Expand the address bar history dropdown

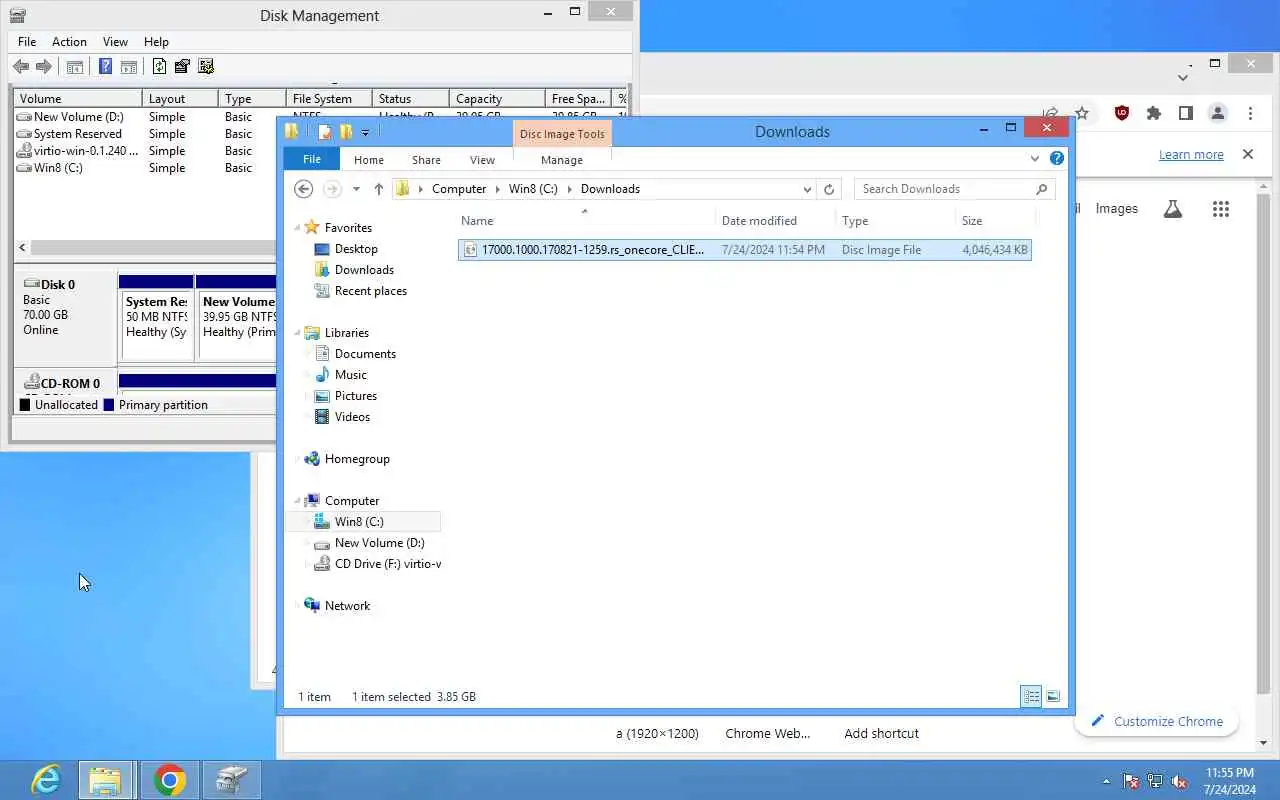click(807, 189)
